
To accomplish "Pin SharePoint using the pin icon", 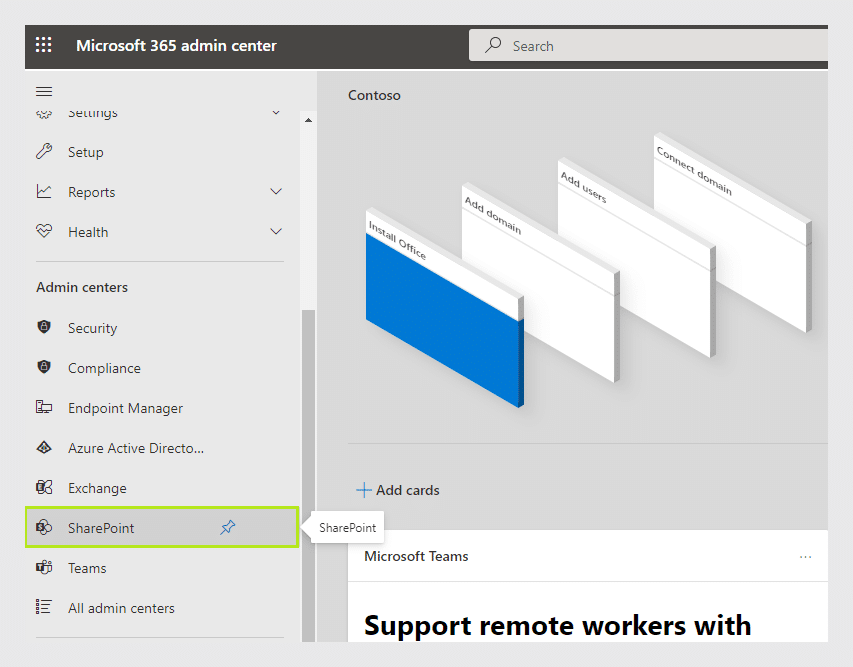I will pyautogui.click(x=227, y=527).
